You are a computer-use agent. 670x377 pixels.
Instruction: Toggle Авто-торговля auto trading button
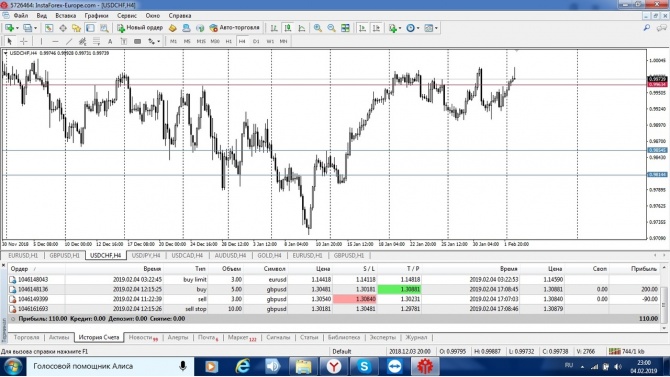[x=235, y=28]
